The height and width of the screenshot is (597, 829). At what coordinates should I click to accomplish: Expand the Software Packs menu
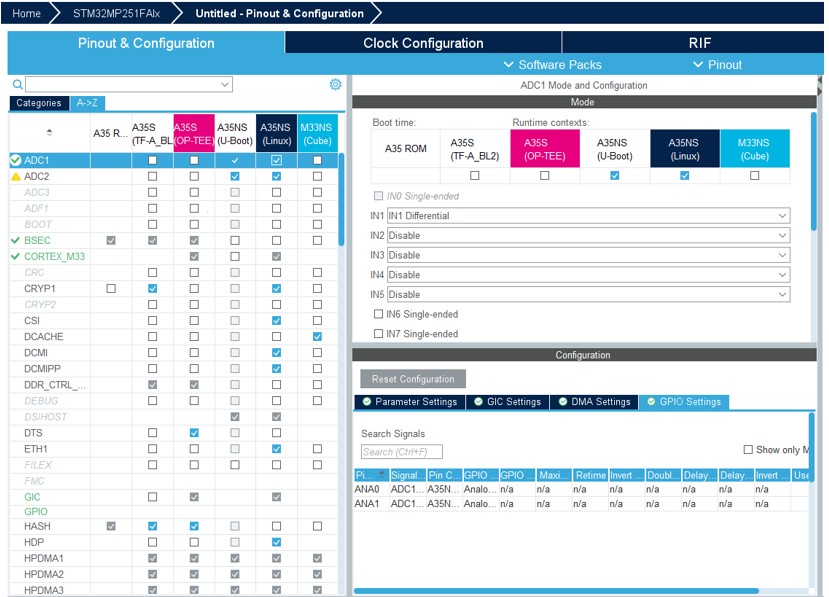[552, 65]
